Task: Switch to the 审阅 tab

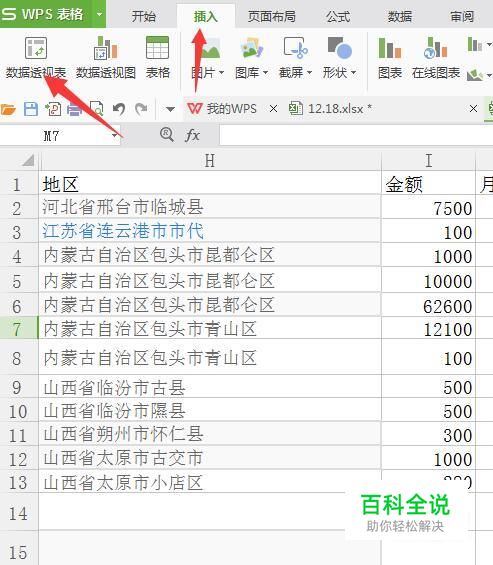Action: point(462,16)
